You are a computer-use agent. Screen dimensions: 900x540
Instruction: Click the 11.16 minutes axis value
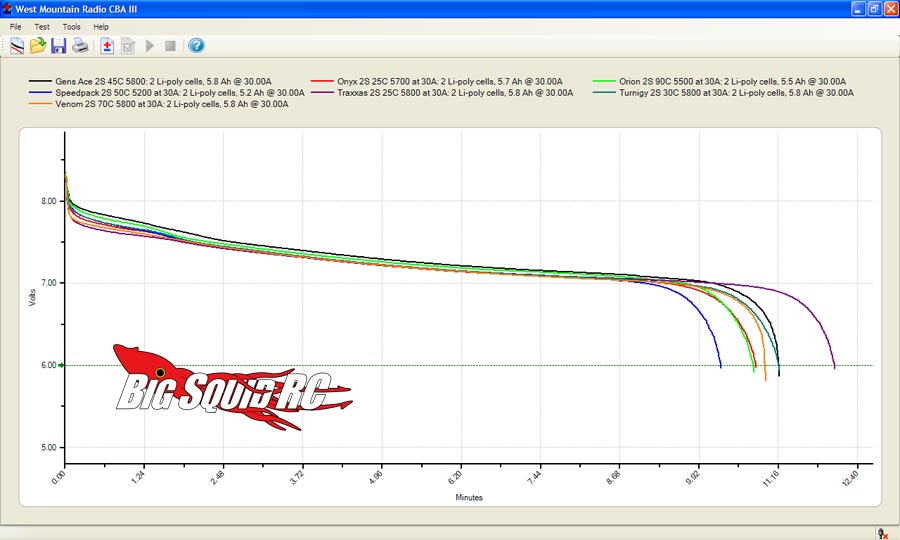coord(771,477)
